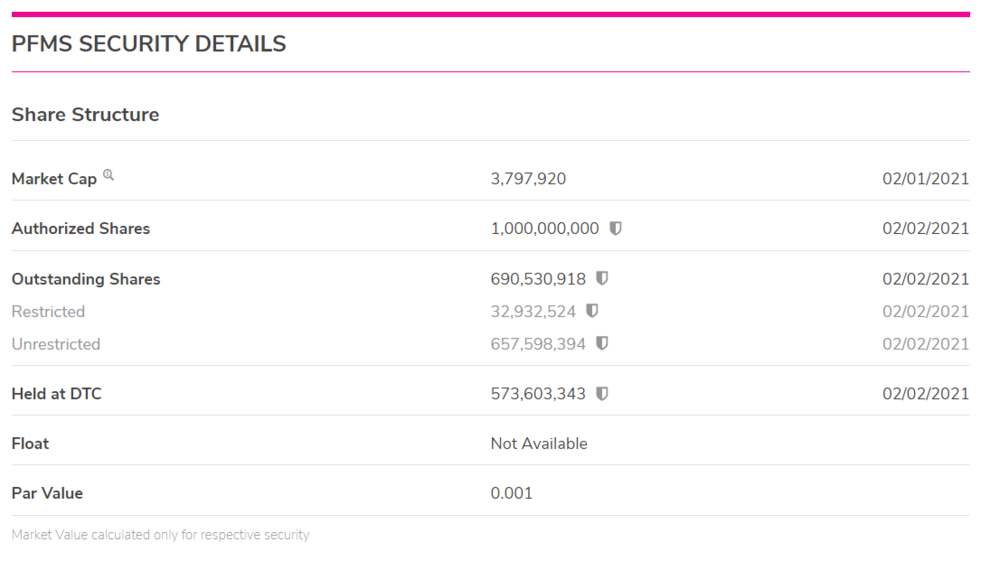Click the shield icon next to Authorized Shares value
The height and width of the screenshot is (561, 1000).
click(x=616, y=228)
